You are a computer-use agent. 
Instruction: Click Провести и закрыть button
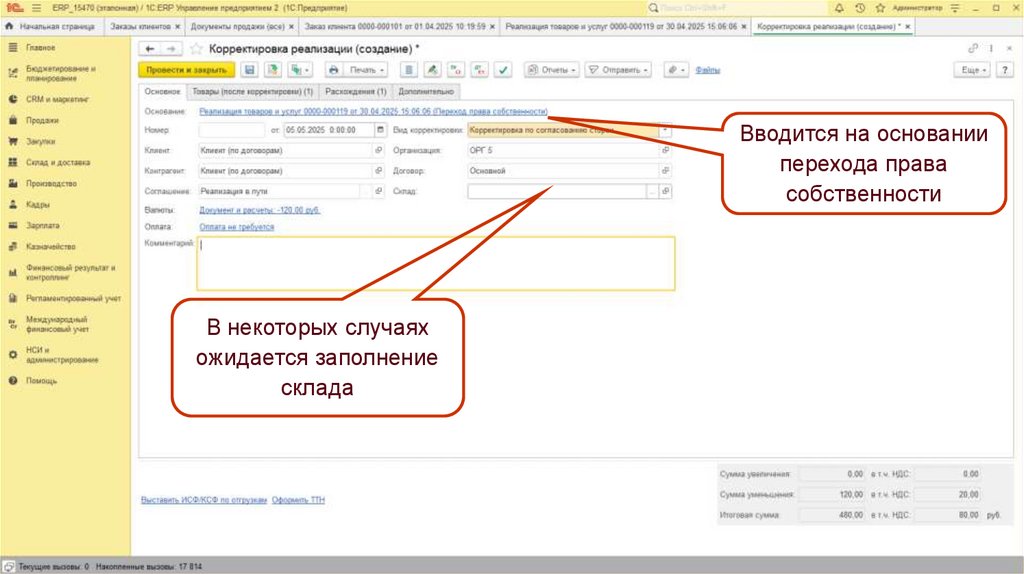click(x=185, y=70)
